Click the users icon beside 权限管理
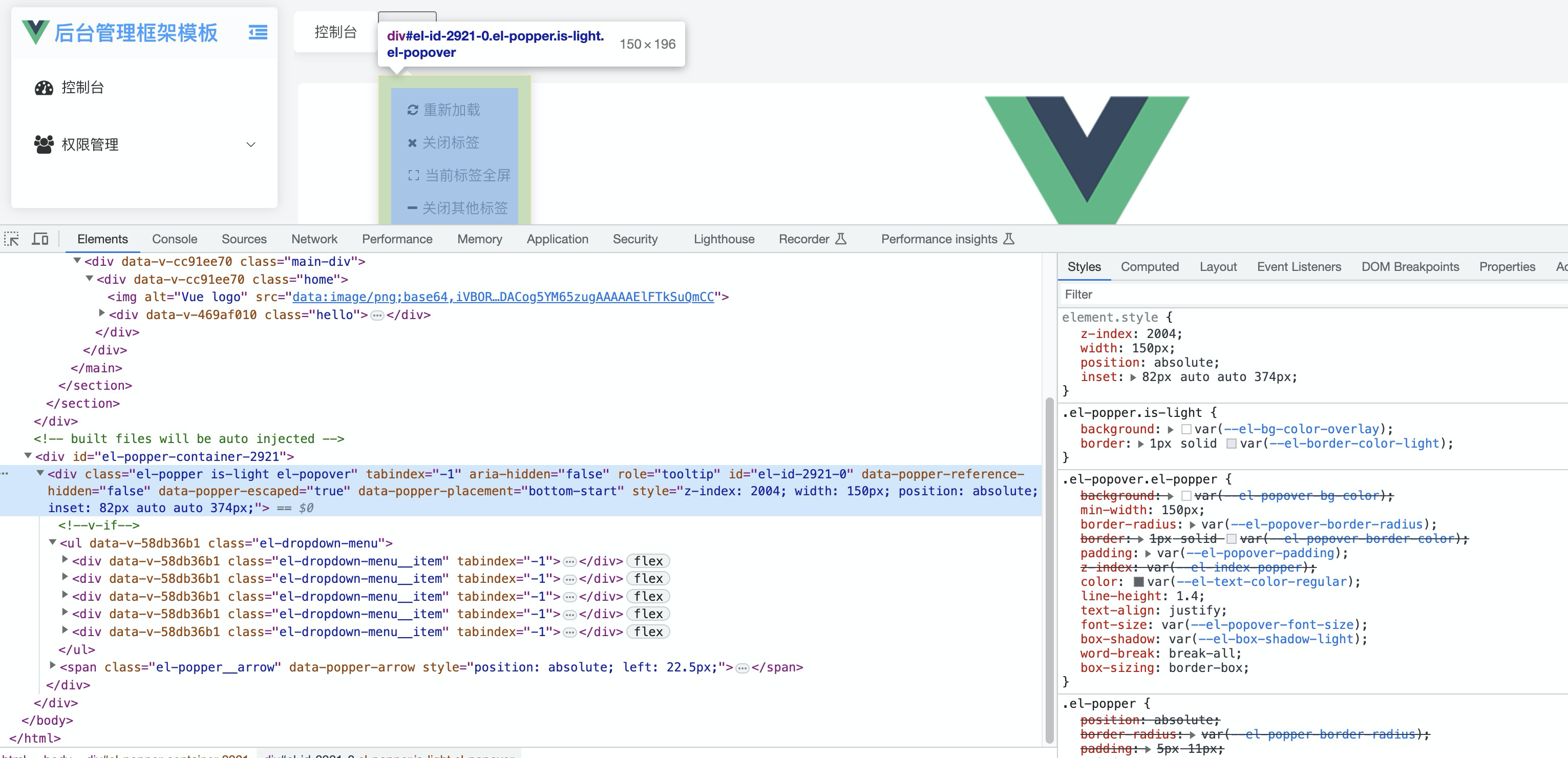Screen dimensions: 1568x758 [44, 144]
